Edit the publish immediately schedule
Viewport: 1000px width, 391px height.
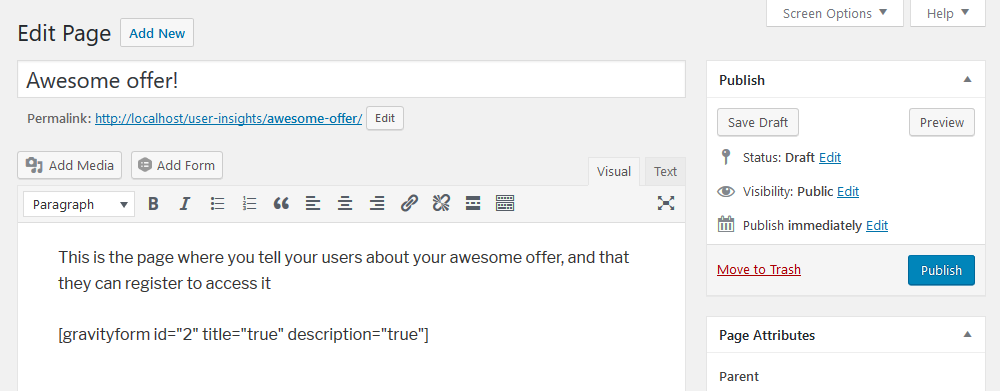point(877,225)
